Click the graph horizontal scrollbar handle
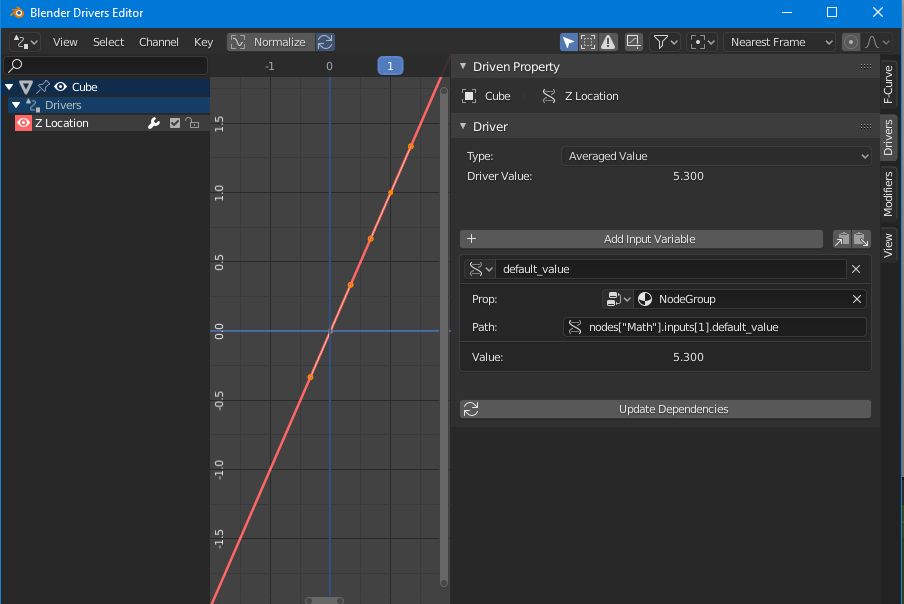 tap(324, 600)
